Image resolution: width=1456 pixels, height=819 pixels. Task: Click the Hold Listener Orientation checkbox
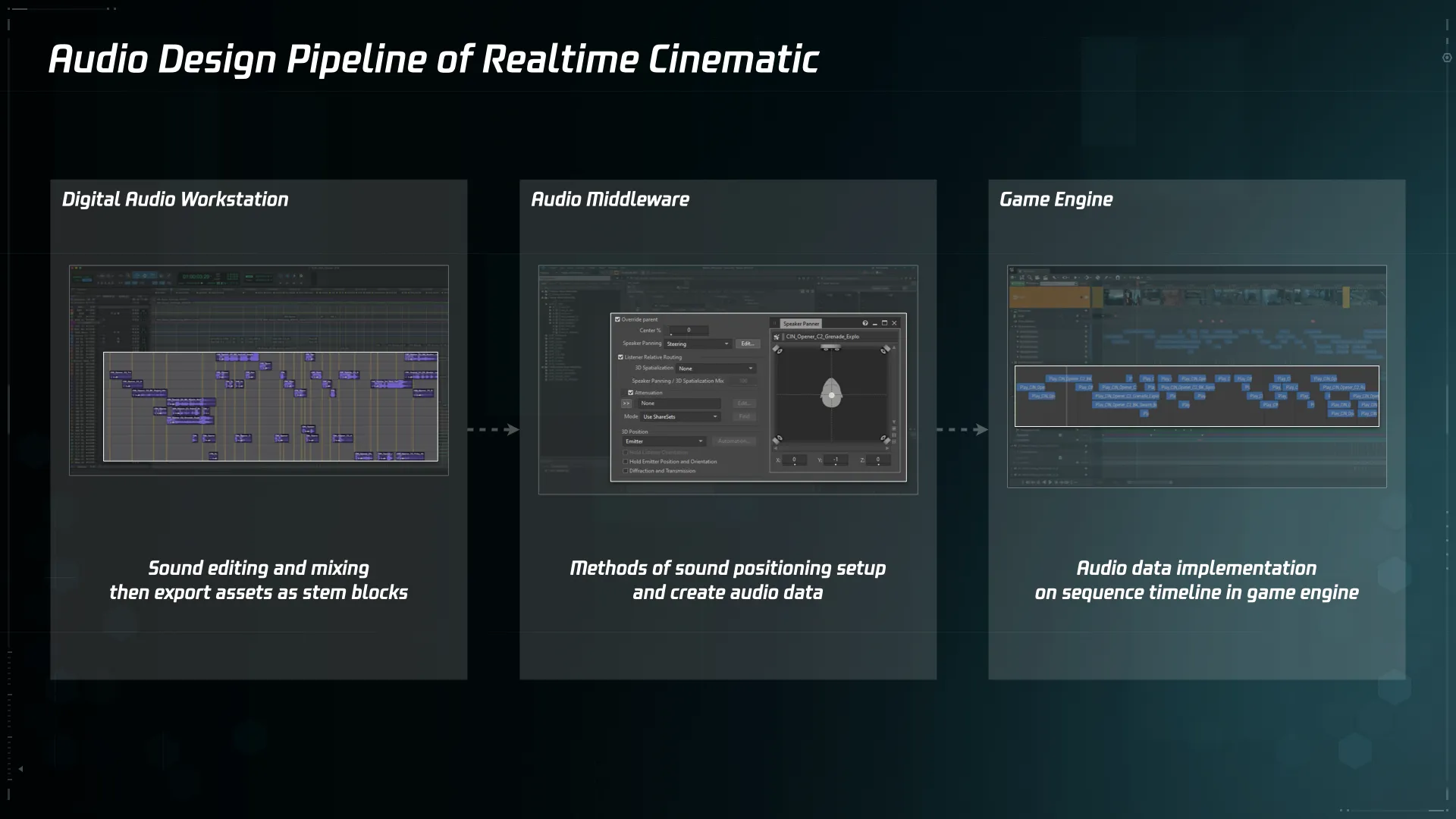point(625,453)
